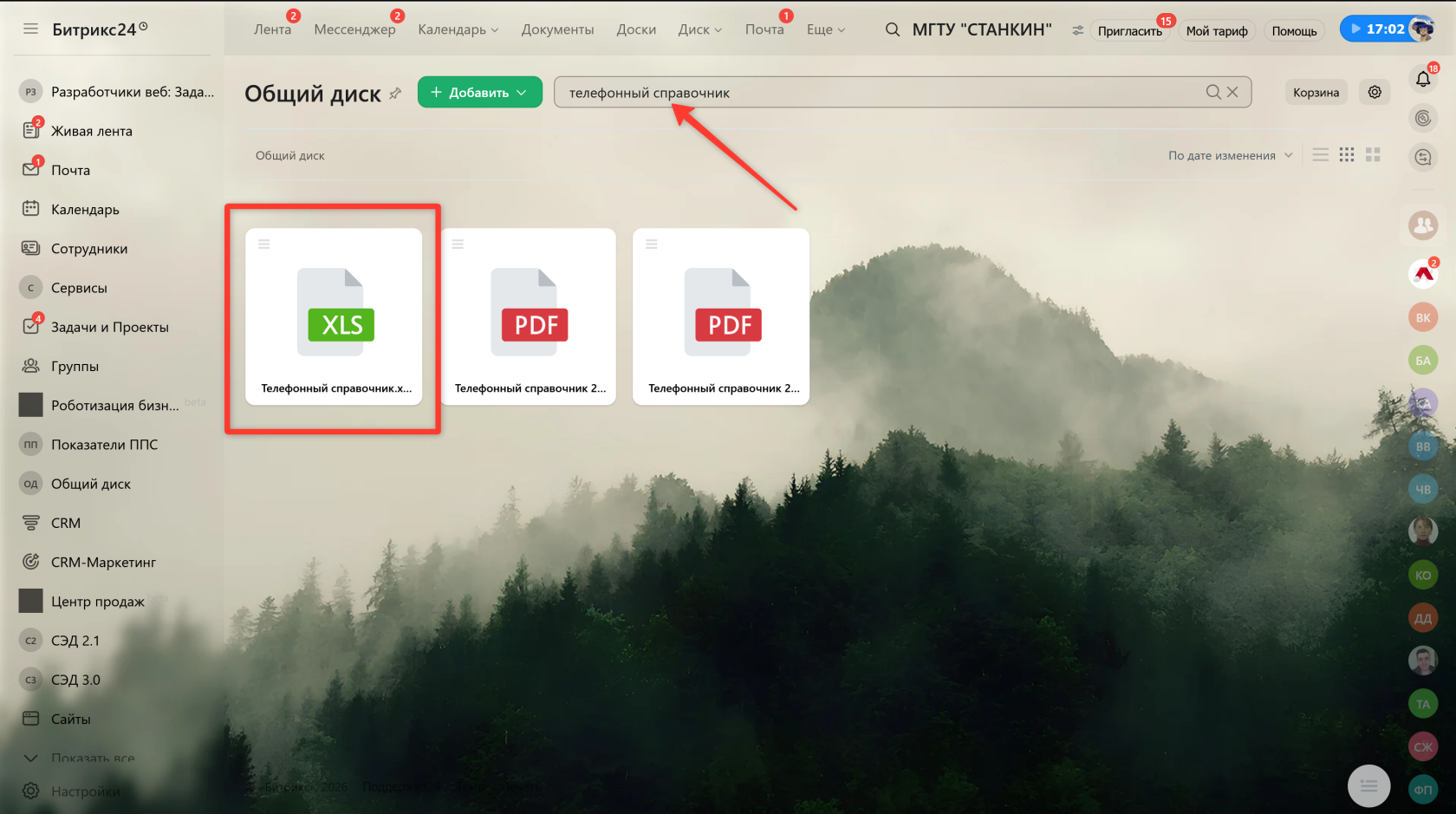
Task: Run search with magnifier icon in disk search field
Action: point(1213,92)
